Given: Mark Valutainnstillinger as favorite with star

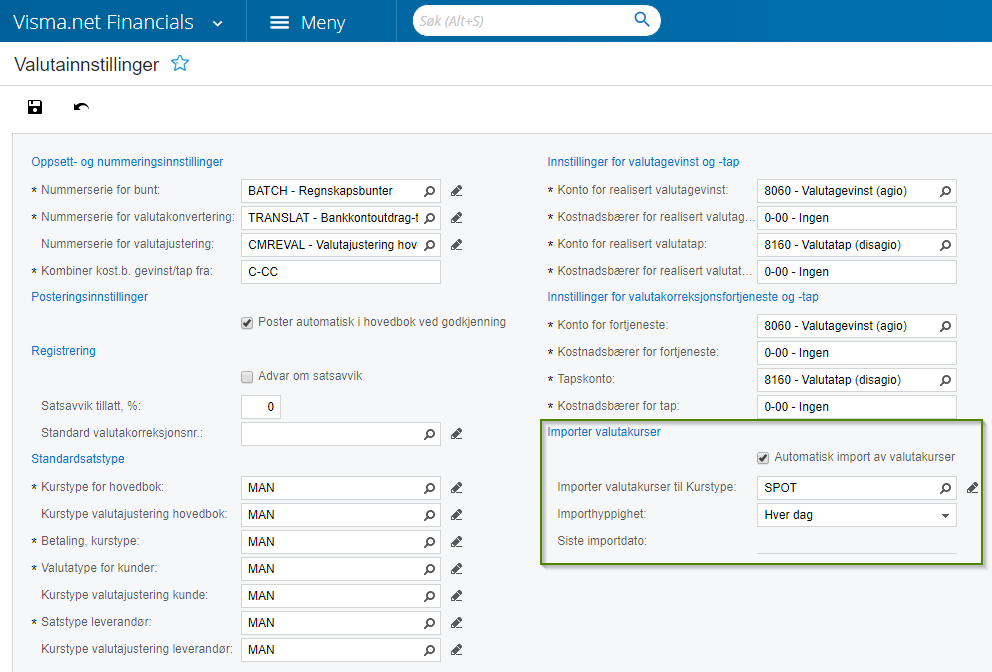Looking at the screenshot, I should pyautogui.click(x=180, y=64).
